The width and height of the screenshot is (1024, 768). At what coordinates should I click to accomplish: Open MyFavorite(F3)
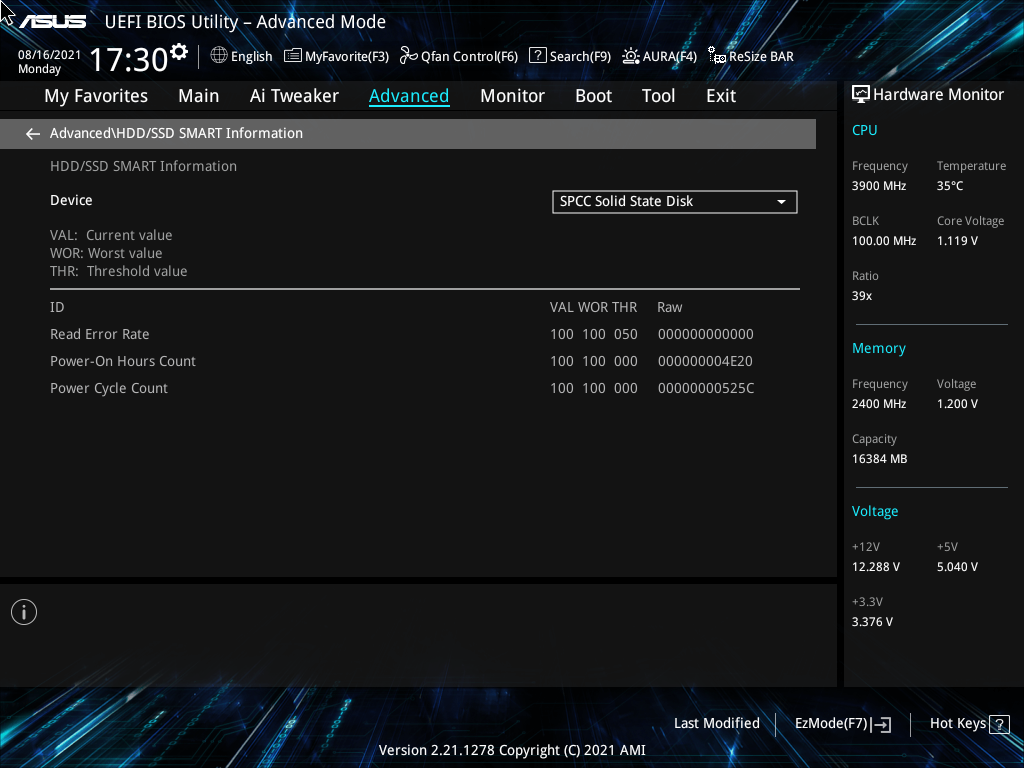[x=336, y=56]
